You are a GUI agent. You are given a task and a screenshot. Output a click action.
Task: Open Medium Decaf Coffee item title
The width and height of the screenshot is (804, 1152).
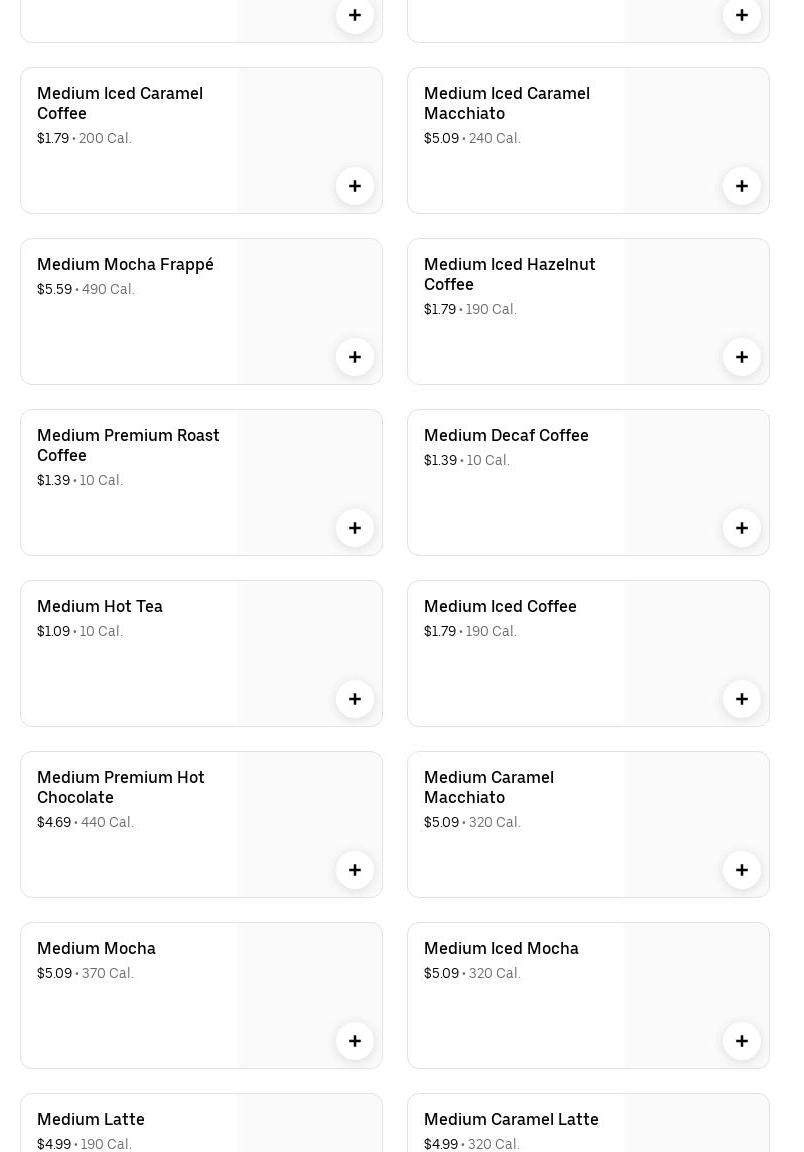[x=506, y=436]
